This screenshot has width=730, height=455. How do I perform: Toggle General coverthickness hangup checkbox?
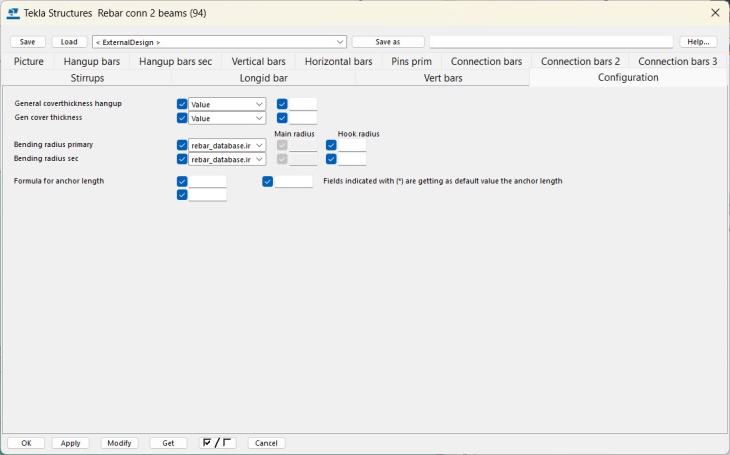182,104
